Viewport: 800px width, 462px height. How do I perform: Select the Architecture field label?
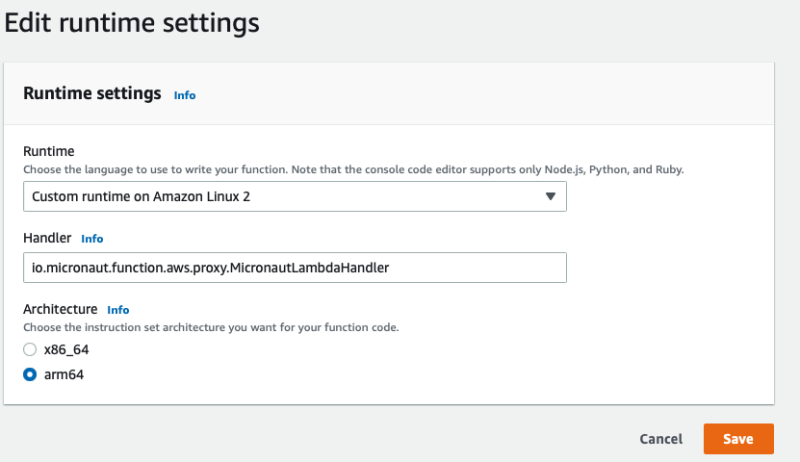[60, 309]
